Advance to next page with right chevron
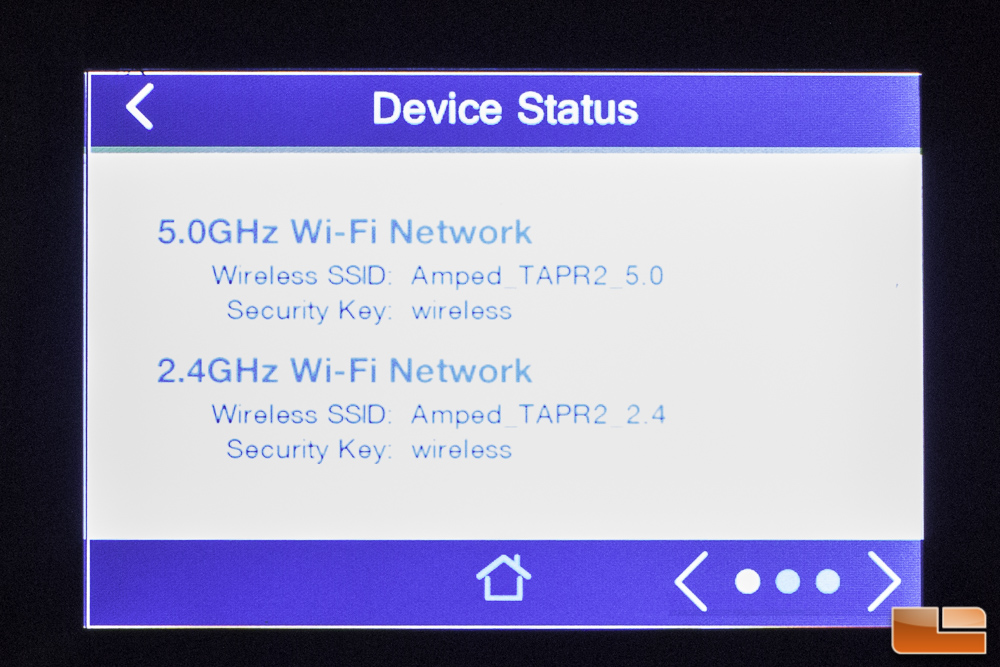The width and height of the screenshot is (1000, 667). click(884, 581)
